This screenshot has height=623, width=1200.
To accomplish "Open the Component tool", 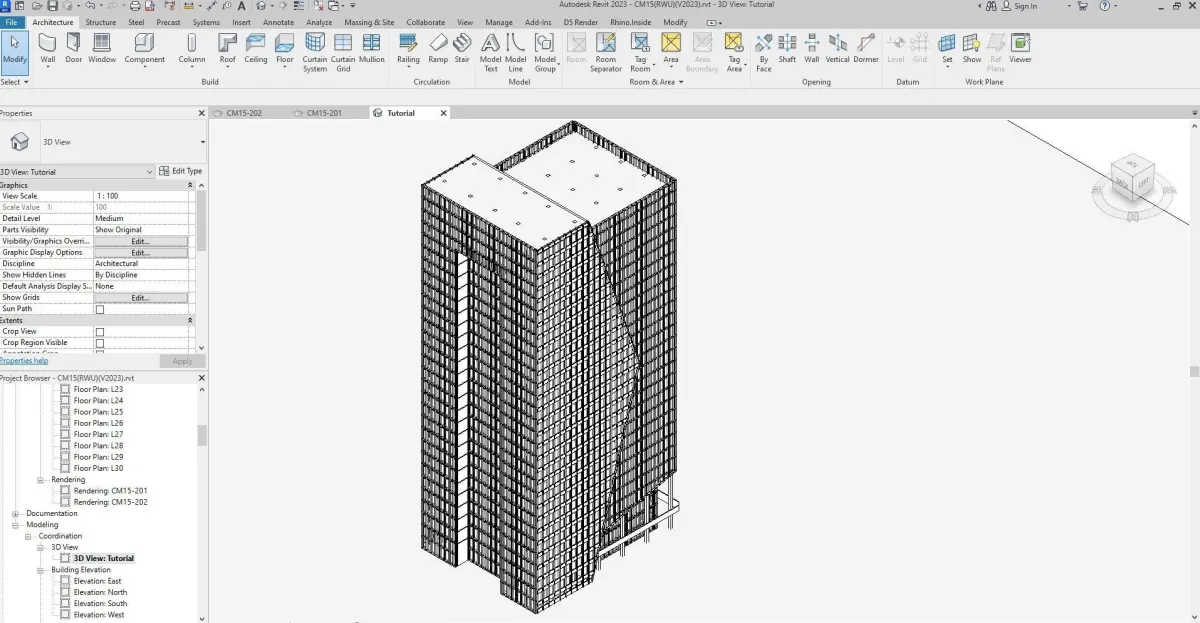I will (x=145, y=49).
